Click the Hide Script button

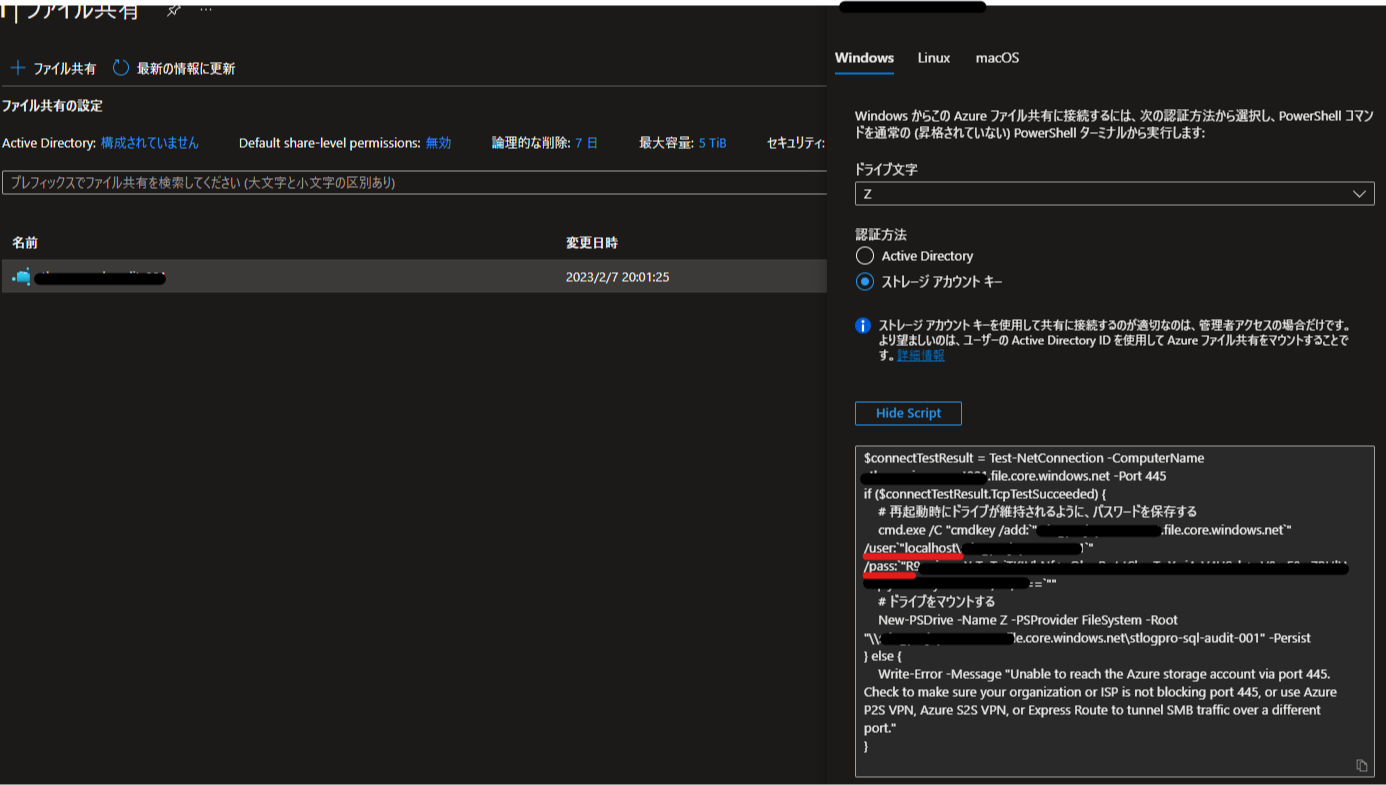[908, 413]
